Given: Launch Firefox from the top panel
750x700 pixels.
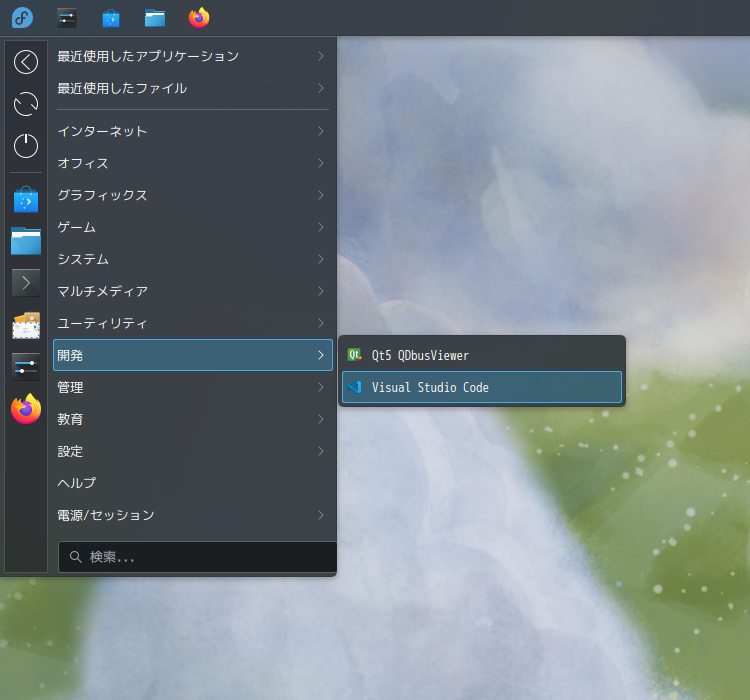Looking at the screenshot, I should [x=199, y=18].
